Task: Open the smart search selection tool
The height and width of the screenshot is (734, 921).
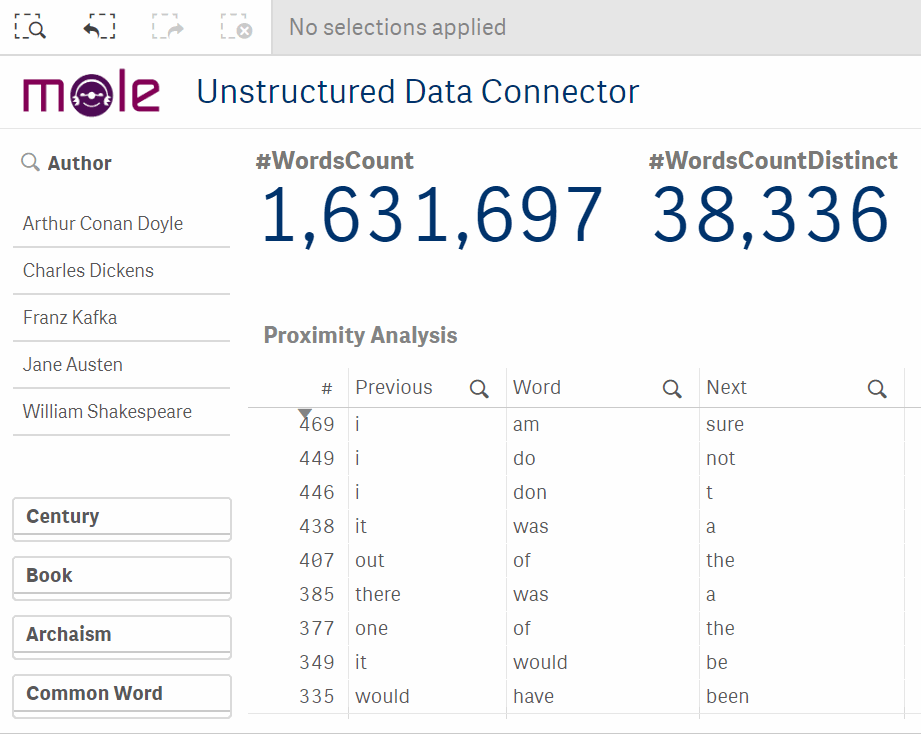Action: point(30,27)
